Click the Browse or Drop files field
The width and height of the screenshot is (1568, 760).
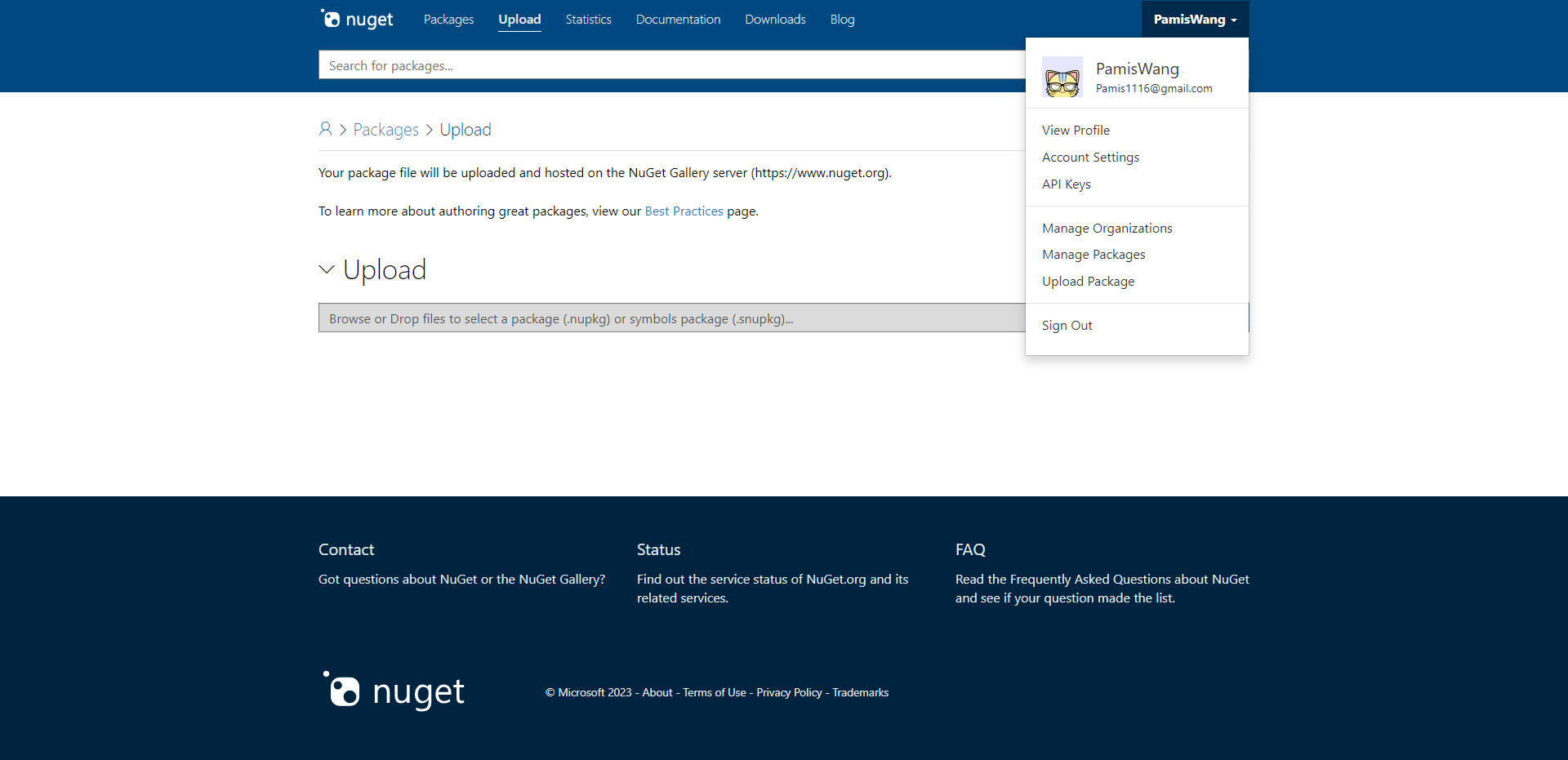coord(672,318)
